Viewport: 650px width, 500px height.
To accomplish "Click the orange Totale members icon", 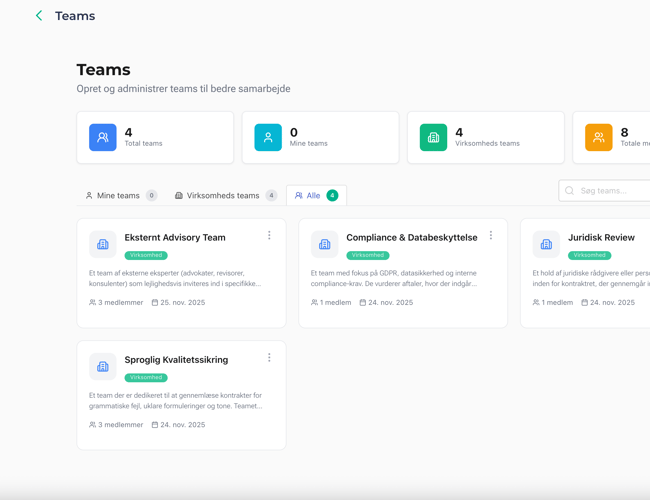I will pyautogui.click(x=599, y=137).
